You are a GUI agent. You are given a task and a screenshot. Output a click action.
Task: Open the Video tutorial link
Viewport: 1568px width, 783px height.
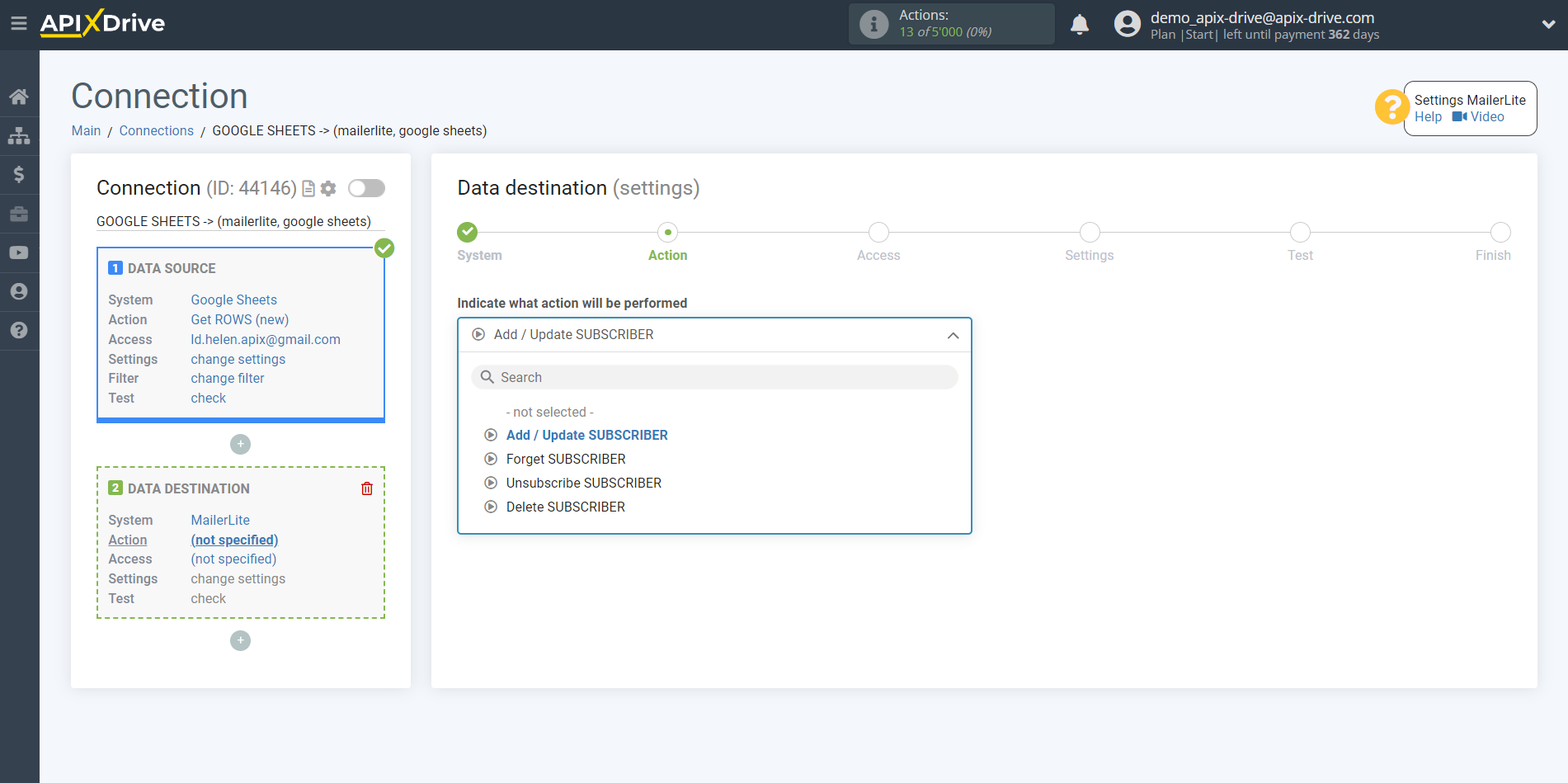coord(1478,117)
